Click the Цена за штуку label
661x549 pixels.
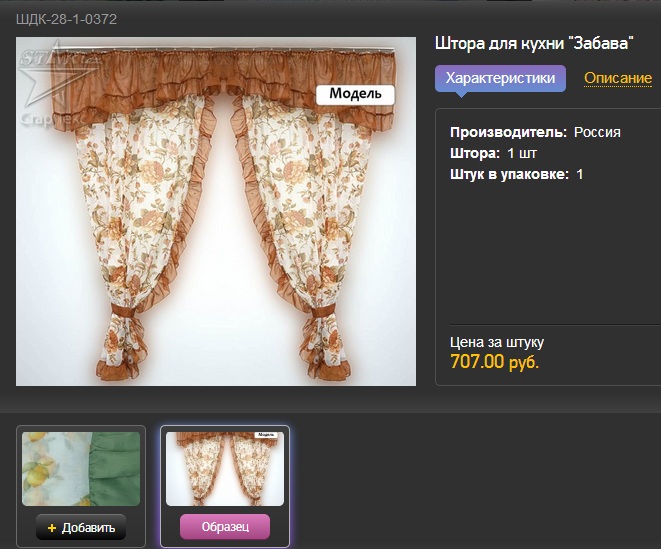(x=497, y=342)
